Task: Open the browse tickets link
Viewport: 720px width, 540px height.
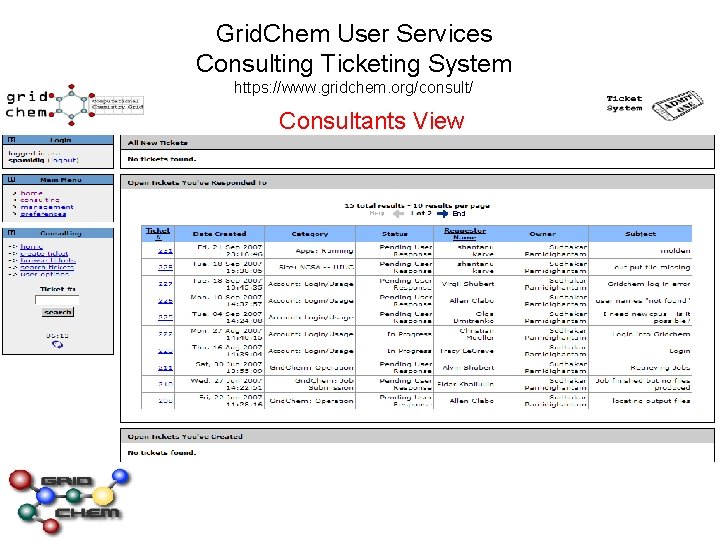Action: (x=48, y=260)
